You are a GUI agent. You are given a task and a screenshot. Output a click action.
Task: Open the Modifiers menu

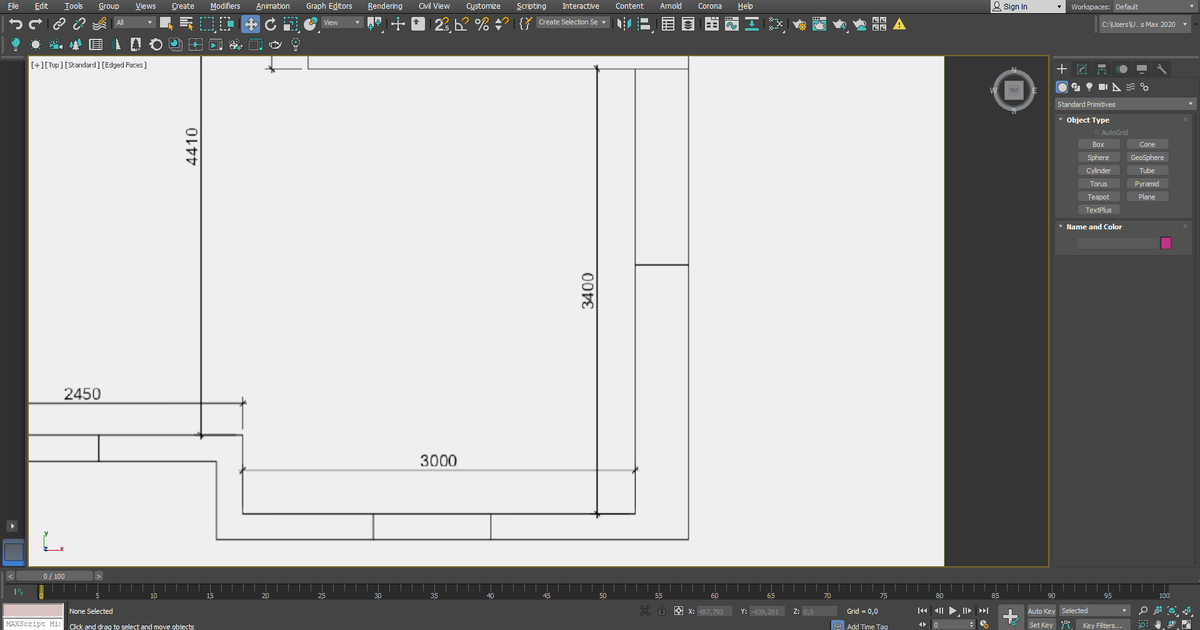[x=225, y=6]
